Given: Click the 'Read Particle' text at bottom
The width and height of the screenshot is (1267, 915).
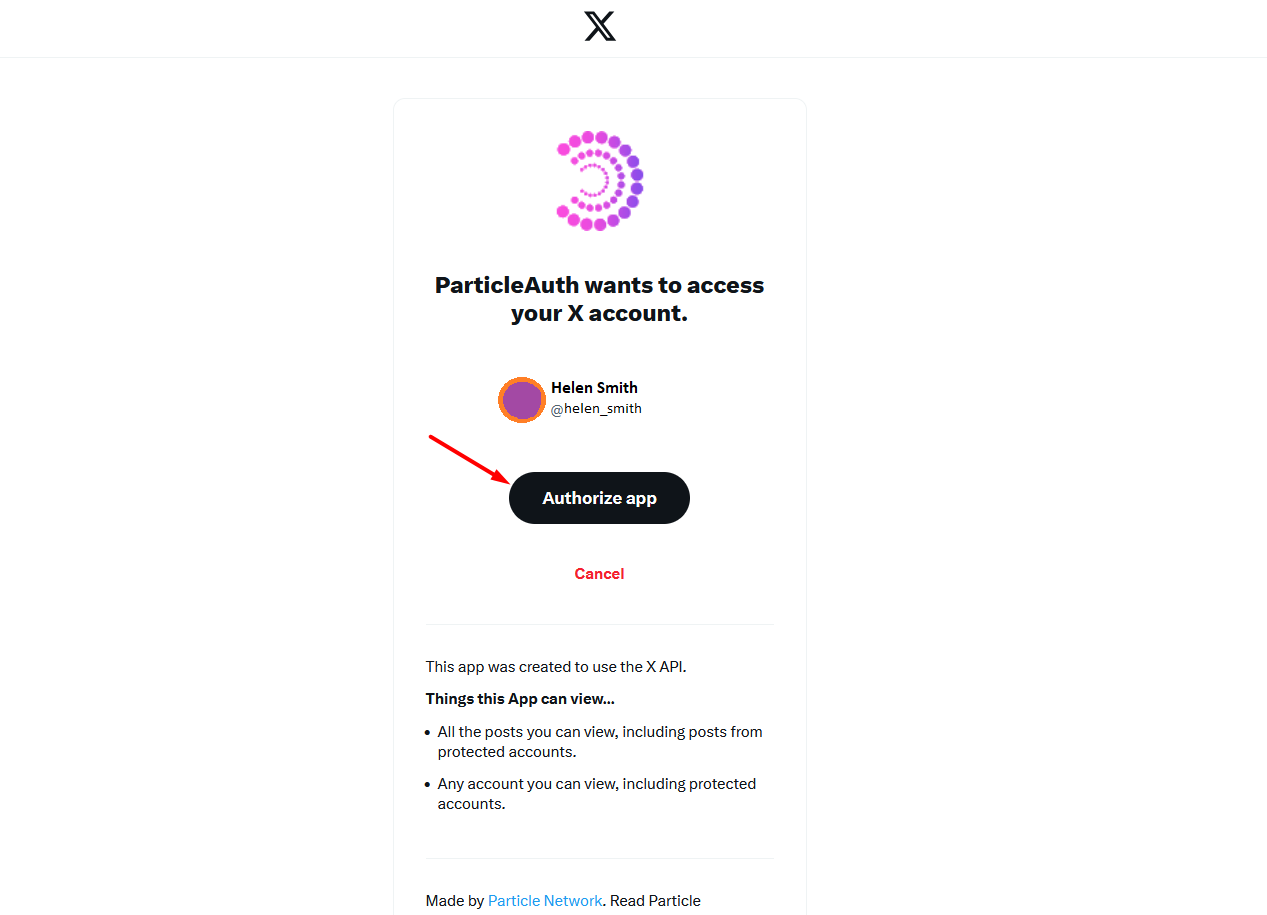Looking at the screenshot, I should click(655, 901).
